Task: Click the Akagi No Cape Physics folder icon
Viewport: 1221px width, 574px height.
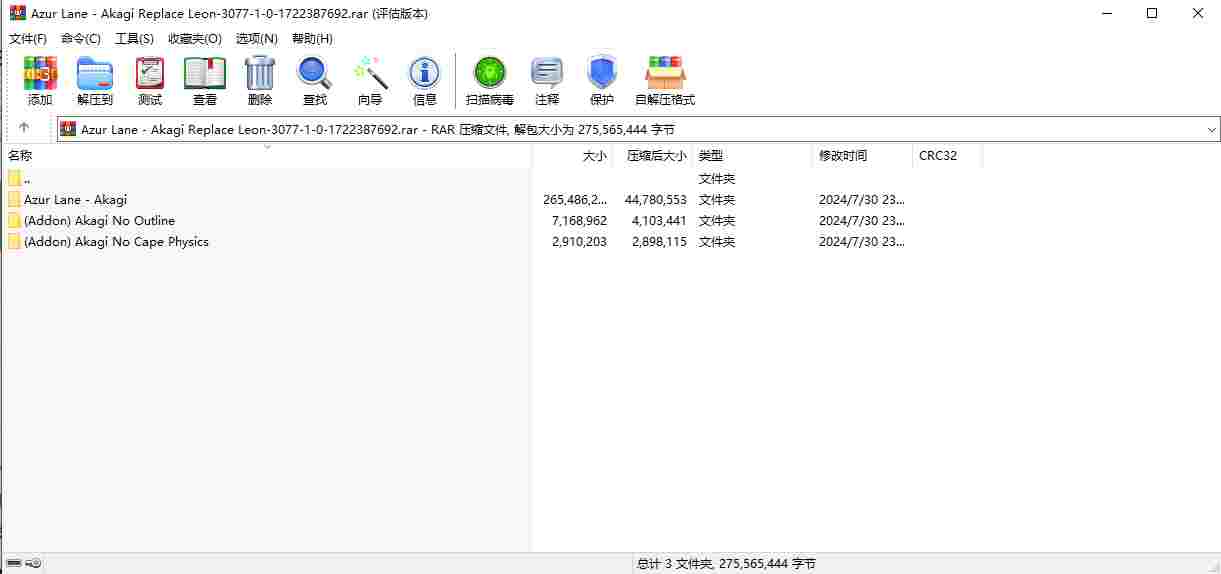Action: (x=14, y=241)
